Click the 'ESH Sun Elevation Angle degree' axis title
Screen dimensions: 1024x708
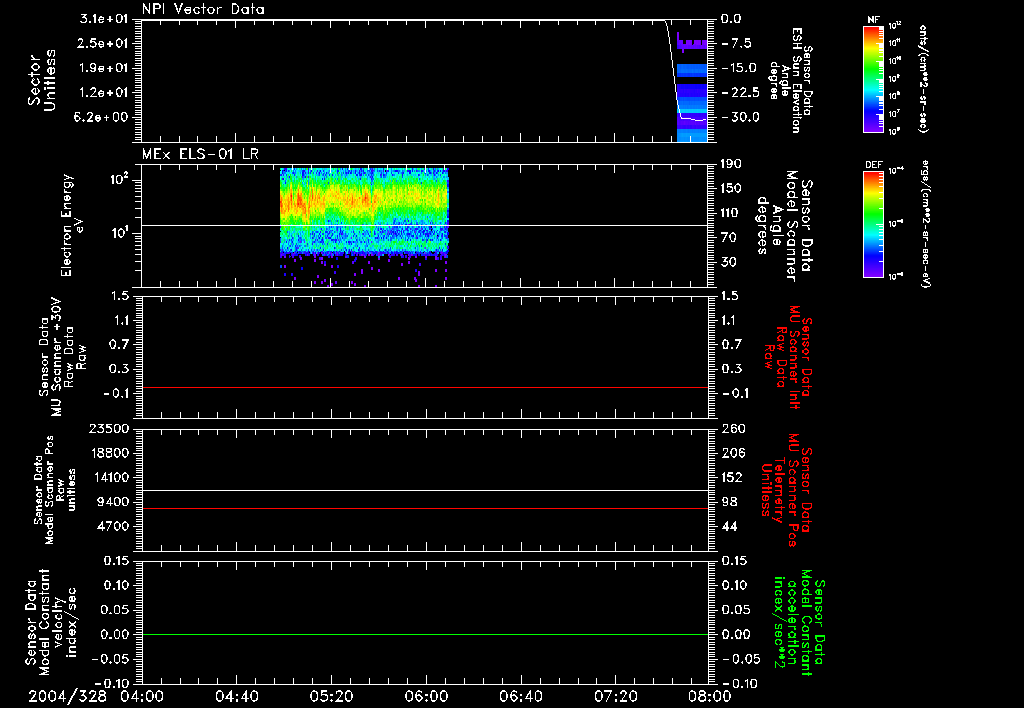pyautogui.click(x=790, y=80)
